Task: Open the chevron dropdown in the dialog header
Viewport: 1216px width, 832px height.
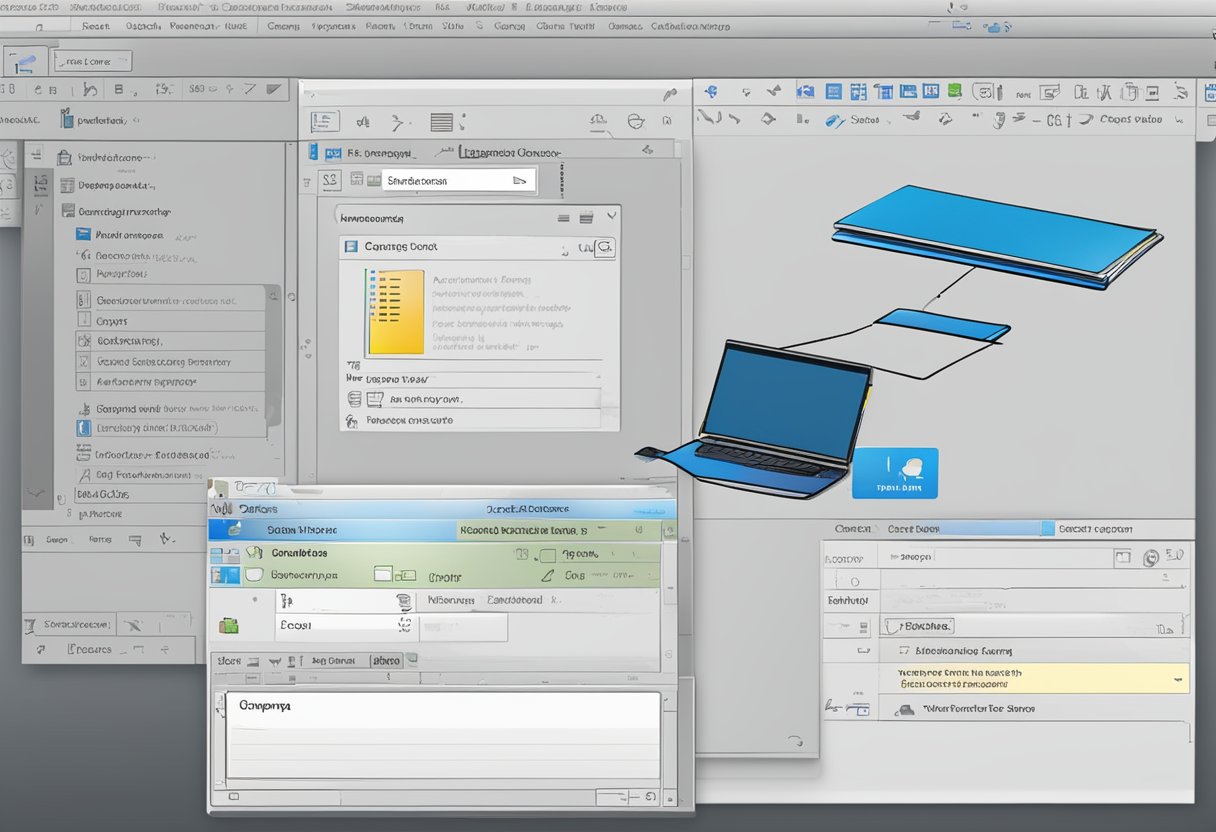Action: 611,216
